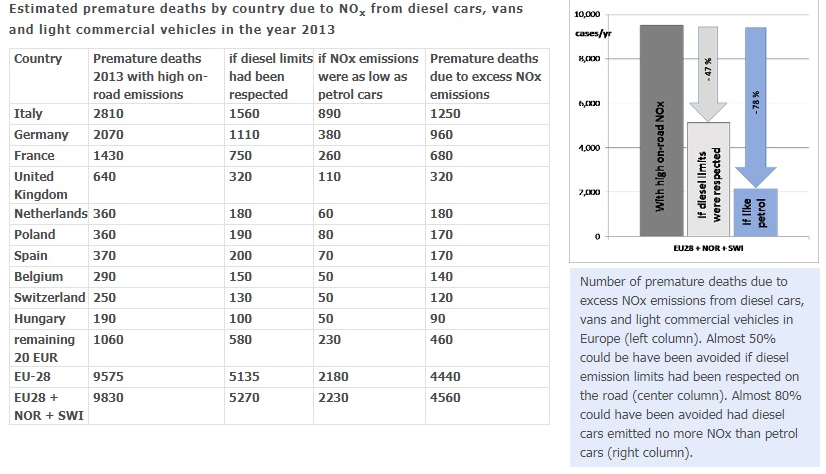Screen dimensions: 826x474
Task: Click Italy's 1250 excess NOx deaths
Action: pyautogui.click(x=445, y=113)
